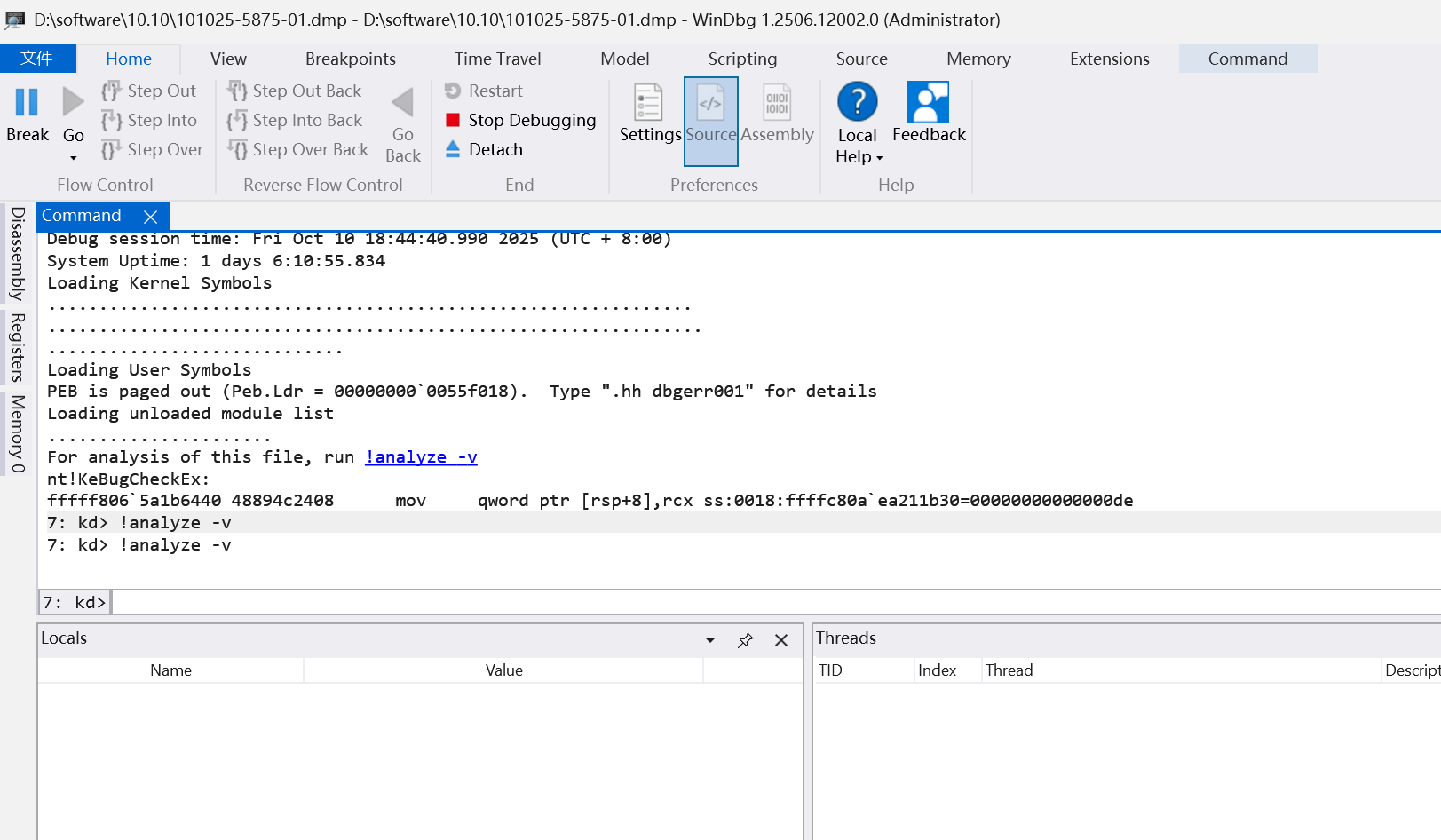Click the Locals panel title
Screen dimensions: 1441x840
tap(64, 638)
